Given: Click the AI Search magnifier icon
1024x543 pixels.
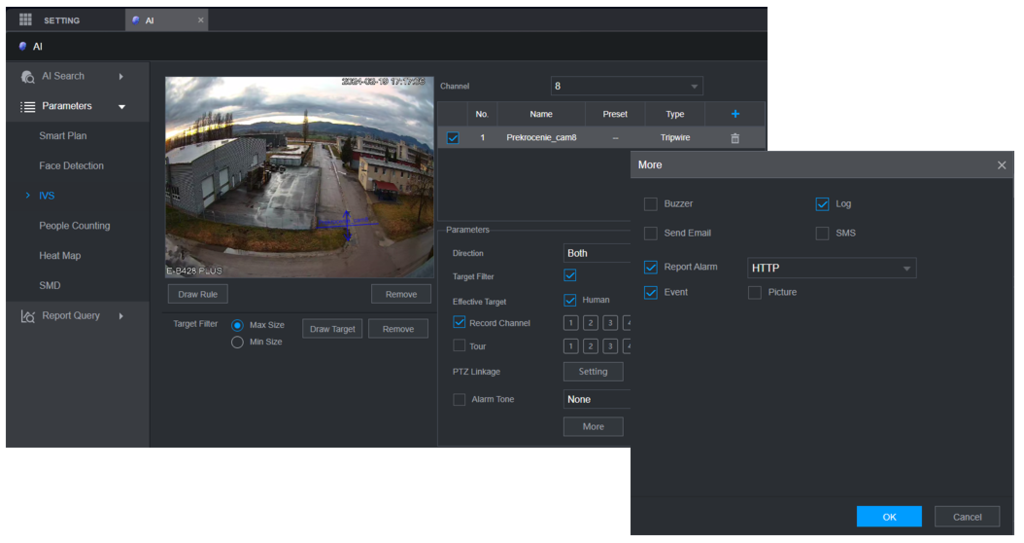Looking at the screenshot, I should pos(28,77).
